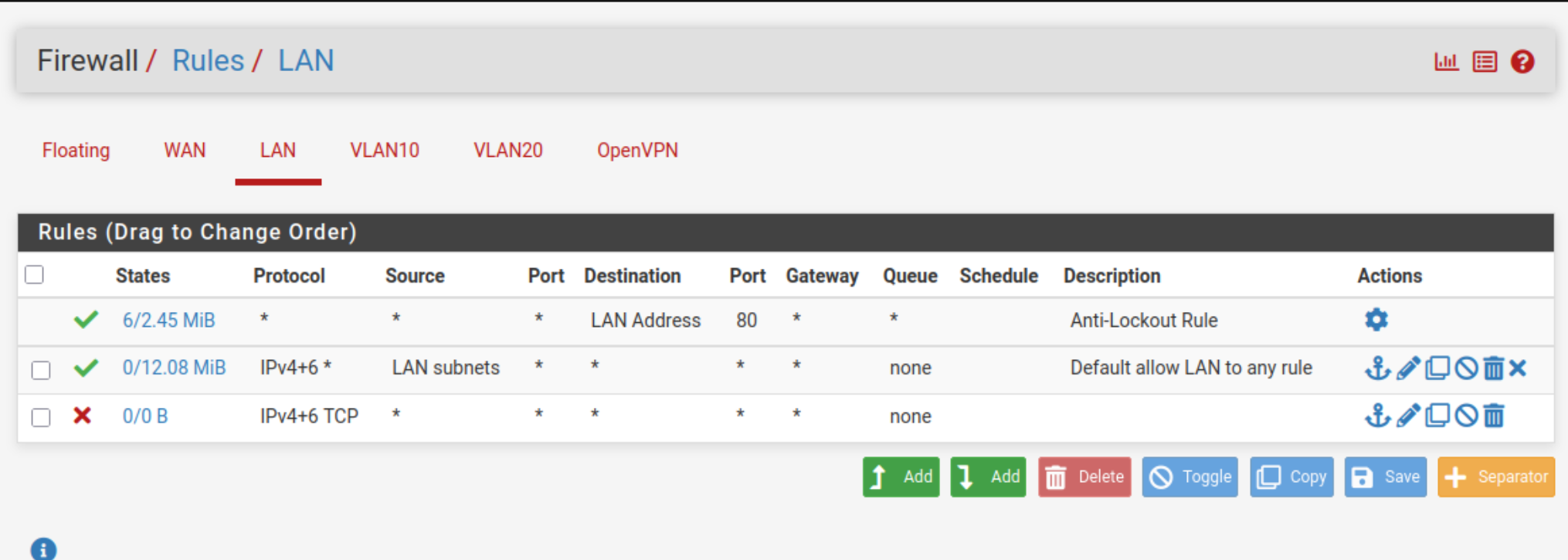Screen dimensions: 1568x560
Task: Delete the IPv4+6 TCP rule trash icon
Action: click(1494, 416)
